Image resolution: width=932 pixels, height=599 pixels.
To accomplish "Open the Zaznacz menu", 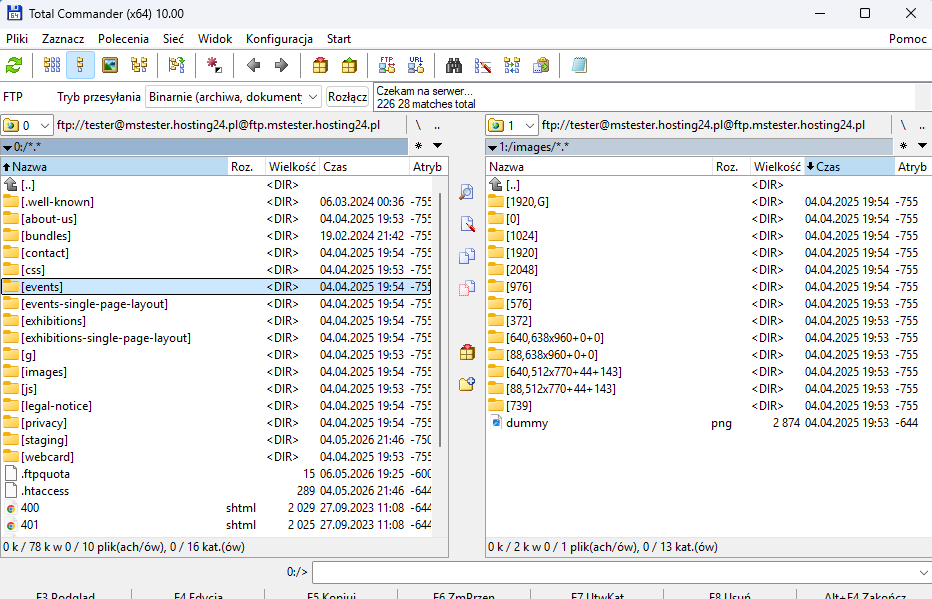I will [x=63, y=39].
